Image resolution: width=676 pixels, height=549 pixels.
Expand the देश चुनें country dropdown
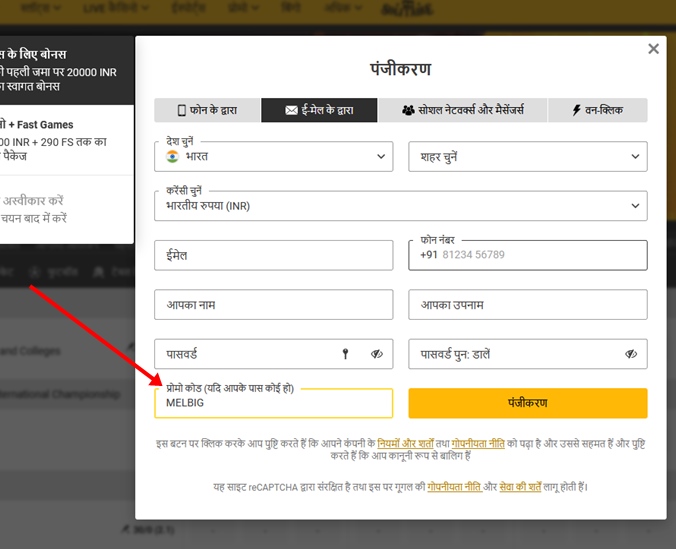(x=273, y=157)
